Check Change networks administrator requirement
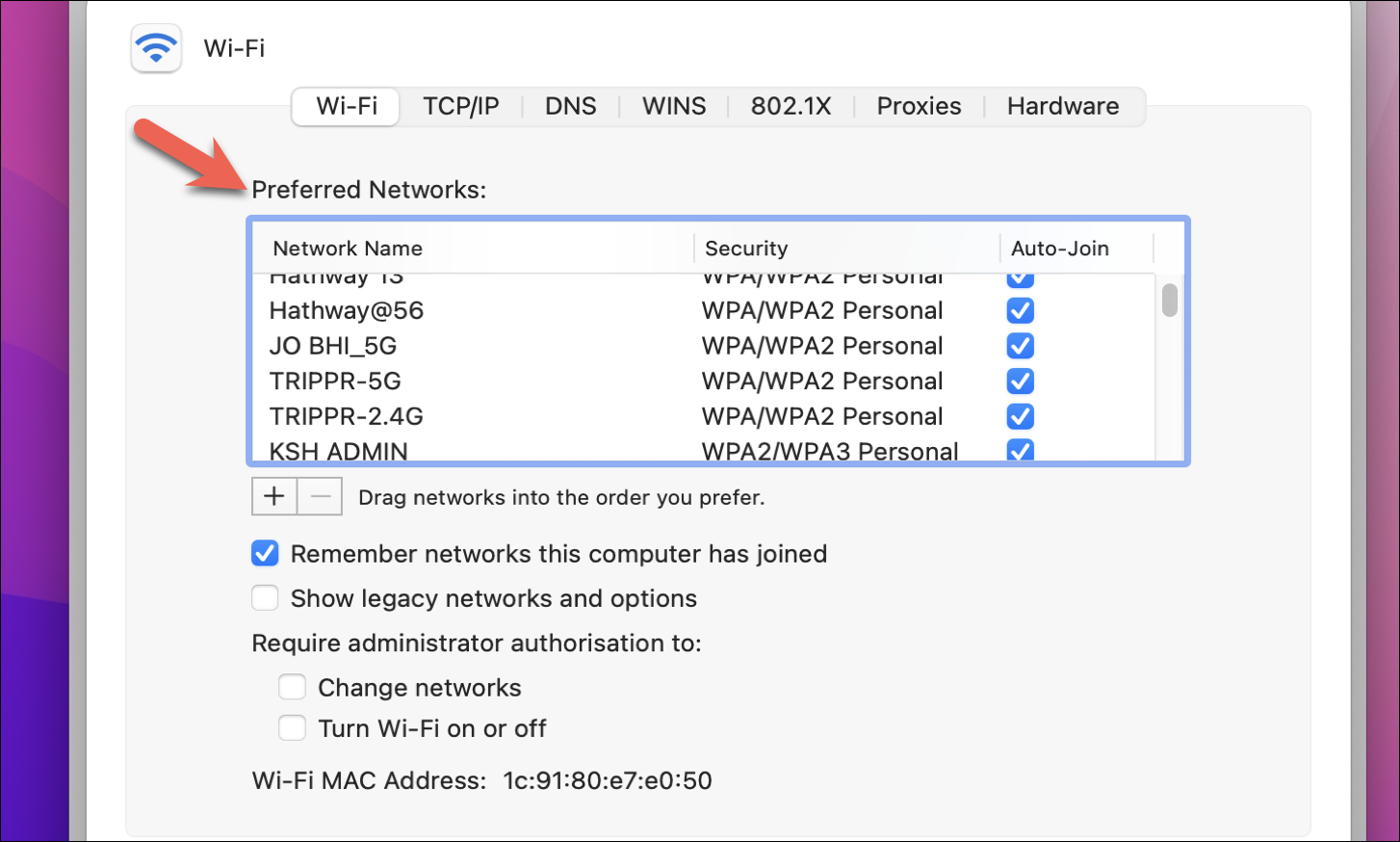Viewport: 1400px width, 842px height. [x=292, y=687]
